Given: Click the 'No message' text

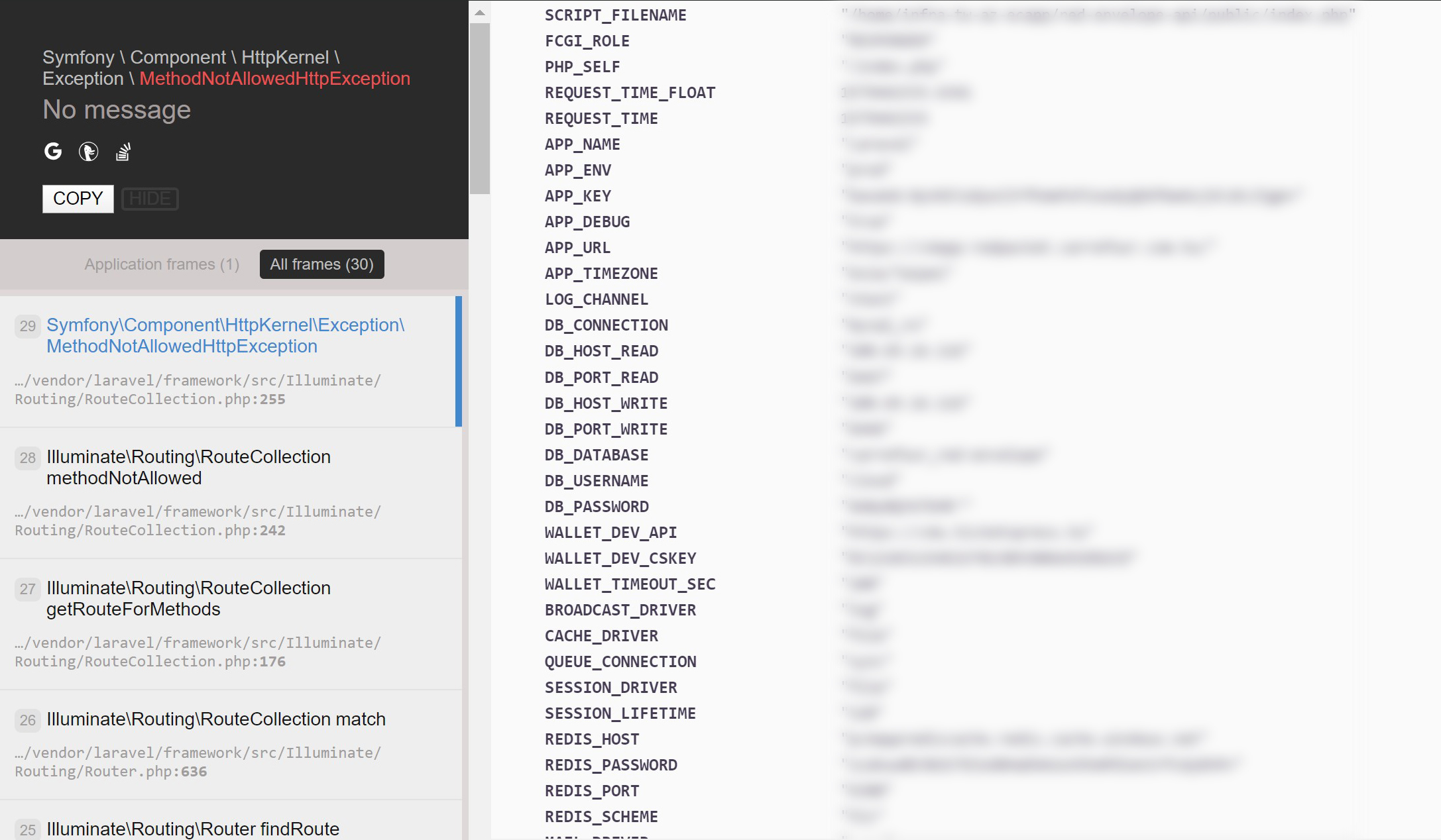Looking at the screenshot, I should tap(117, 109).
